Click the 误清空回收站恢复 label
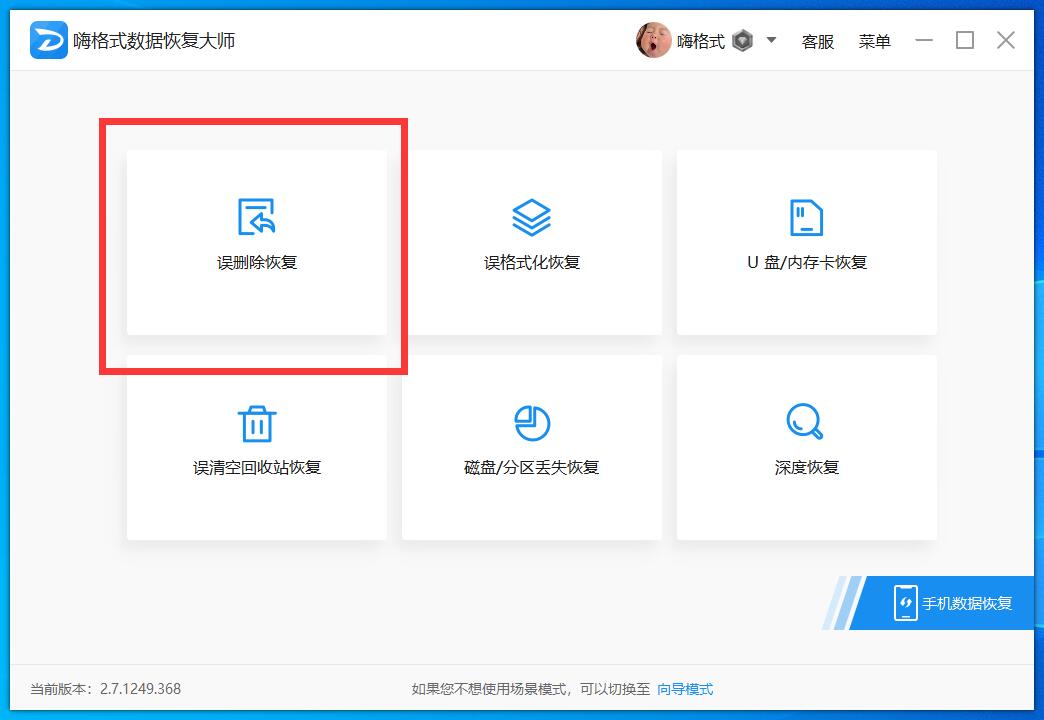The image size is (1044, 720). pyautogui.click(x=257, y=468)
